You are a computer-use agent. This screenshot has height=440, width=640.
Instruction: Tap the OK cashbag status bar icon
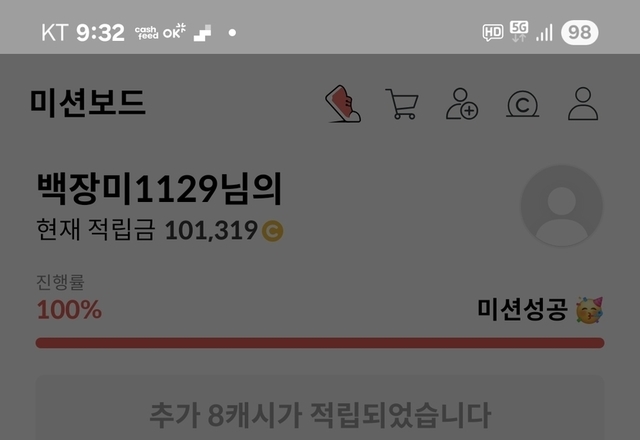click(174, 31)
